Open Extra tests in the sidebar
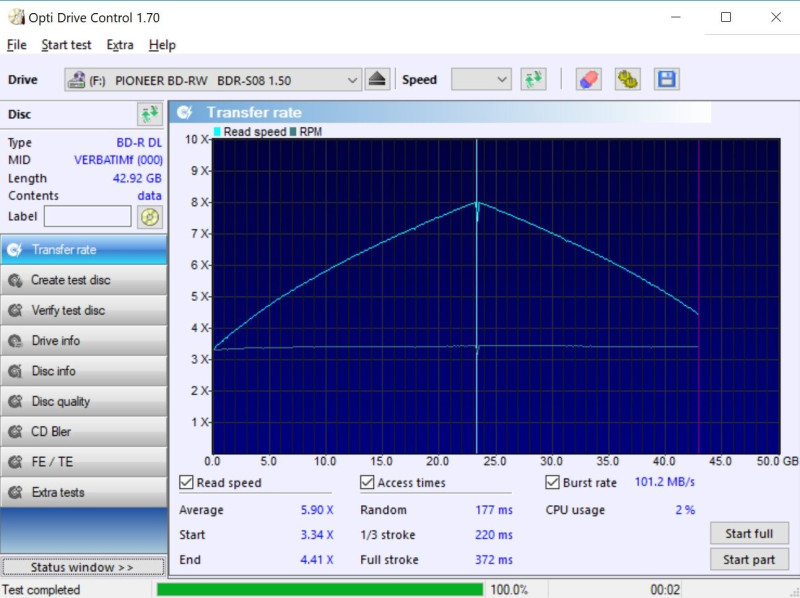 (x=84, y=492)
